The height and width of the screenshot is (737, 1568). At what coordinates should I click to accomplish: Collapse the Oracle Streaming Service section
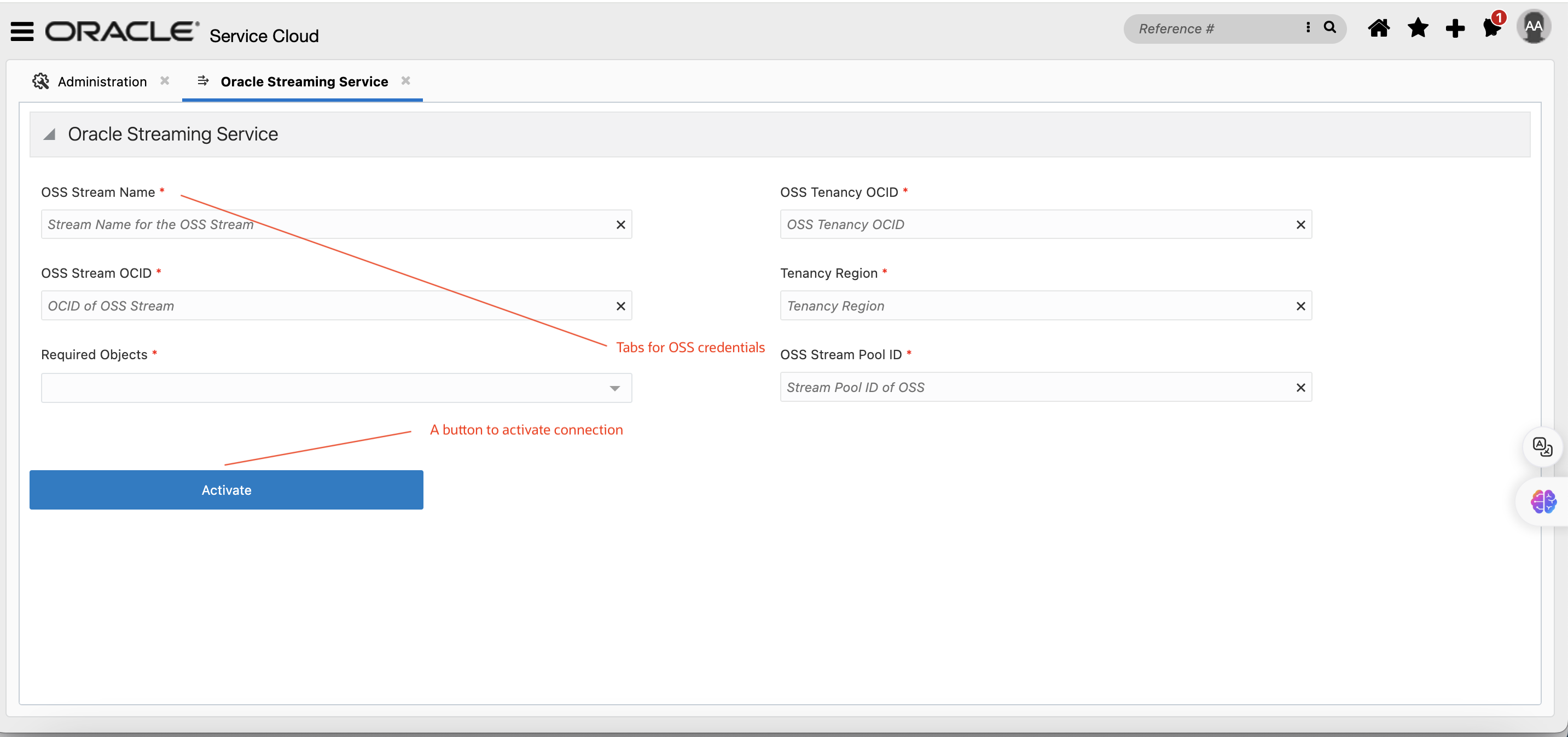tap(50, 134)
